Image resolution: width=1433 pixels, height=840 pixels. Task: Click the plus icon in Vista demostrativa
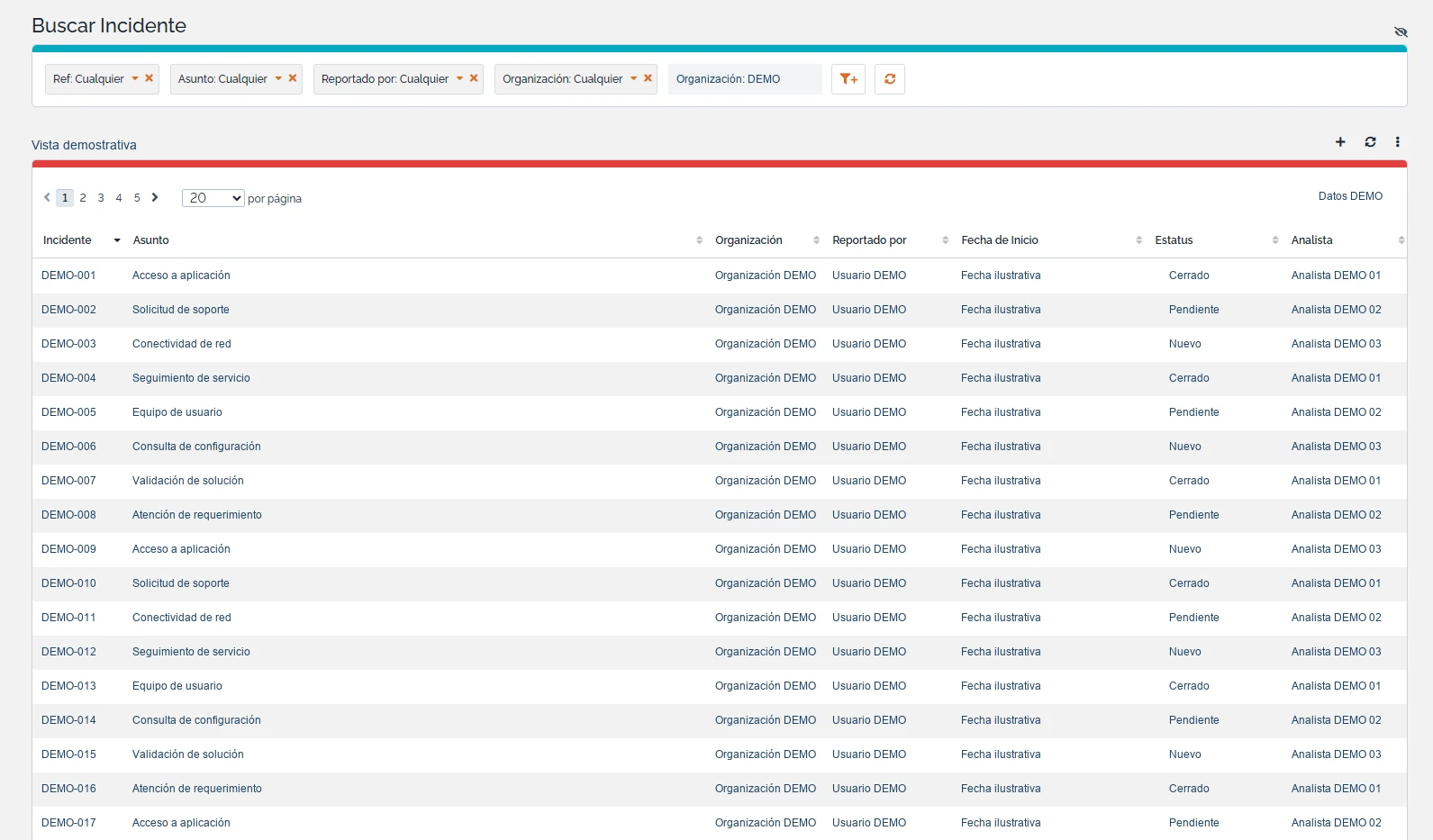[x=1340, y=142]
